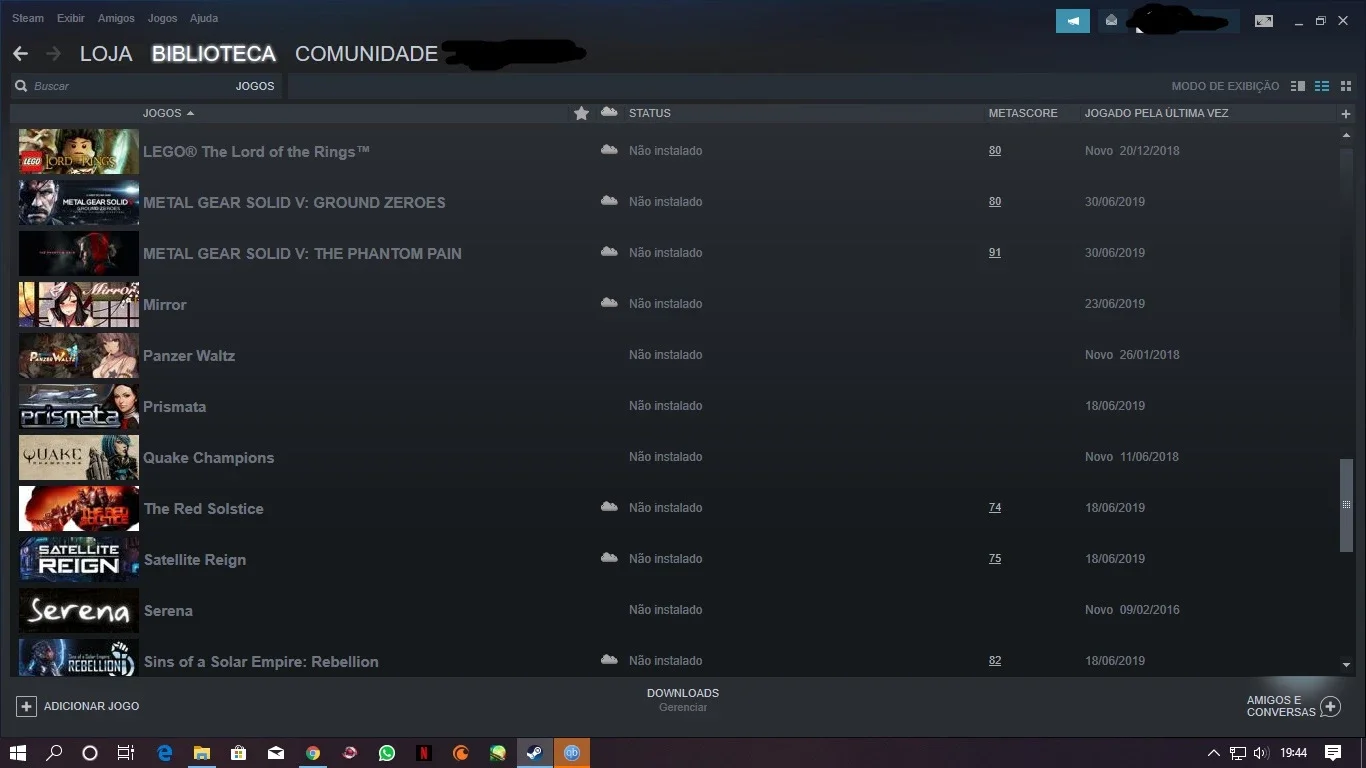The image size is (1366, 768).
Task: Select the Serena game thumbnail
Action: (x=79, y=610)
